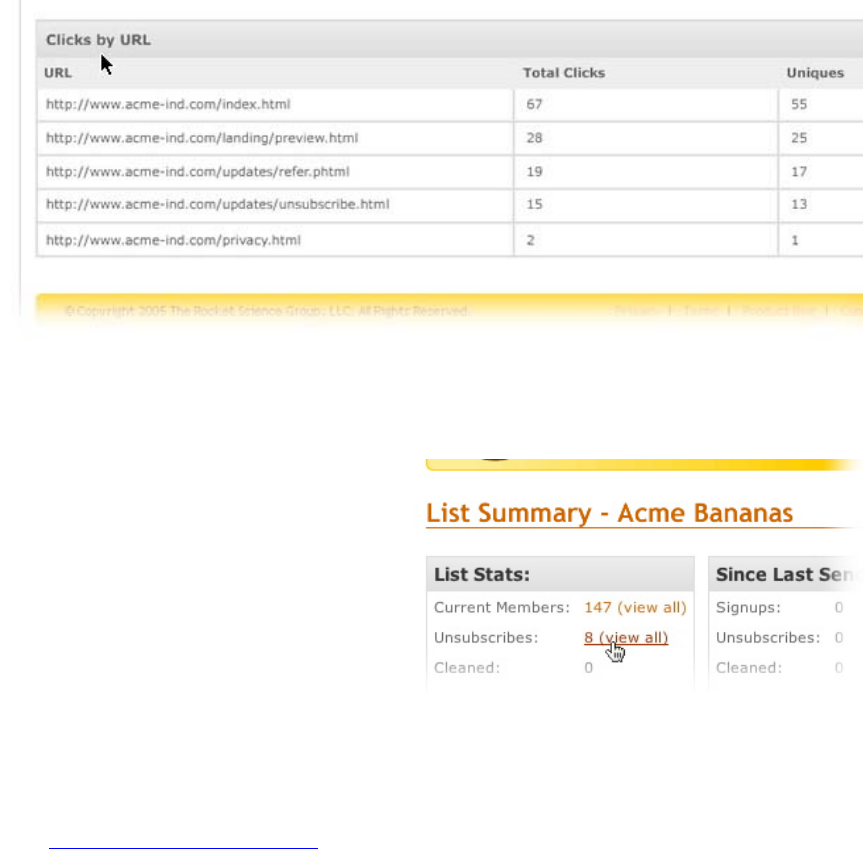This screenshot has height=849, width=865.
Task: Select total clicks value 67
Action: 534,104
